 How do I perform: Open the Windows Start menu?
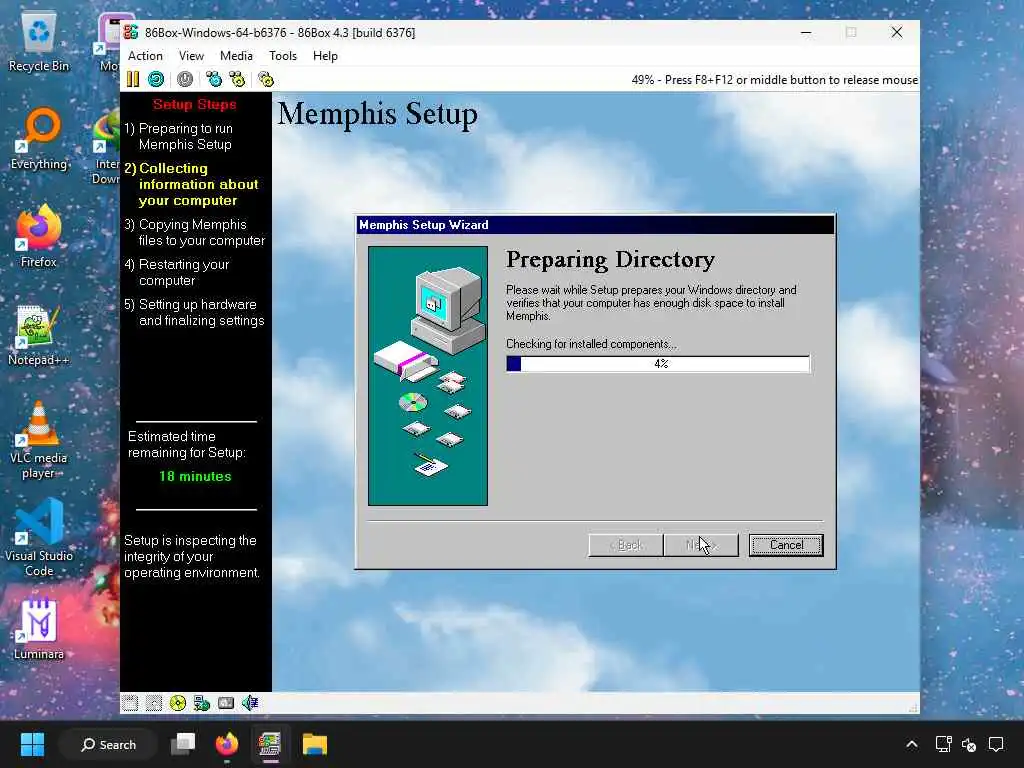(32, 744)
